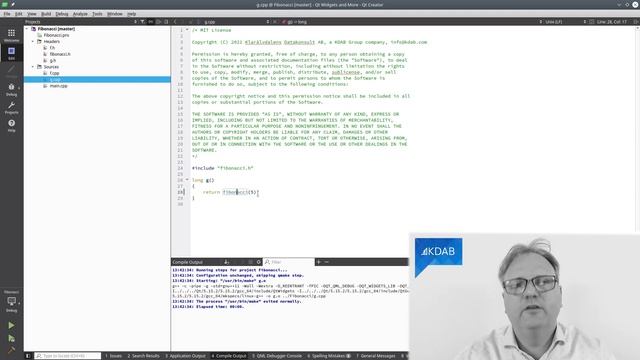The height and width of the screenshot is (360, 640).
Task: Toggle the left sidebar visibility
Action: pyautogui.click(x=28, y=356)
